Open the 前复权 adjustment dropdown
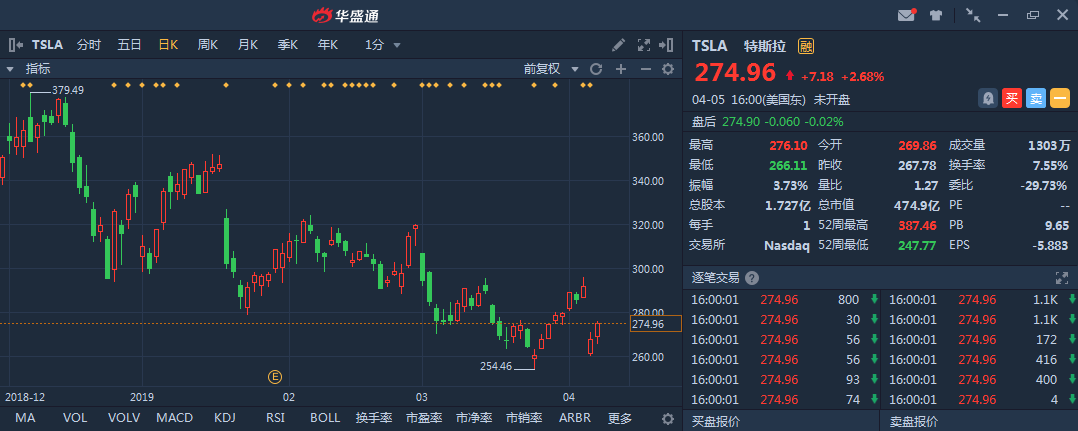Viewport: 1078px width, 431px height. 551,69
